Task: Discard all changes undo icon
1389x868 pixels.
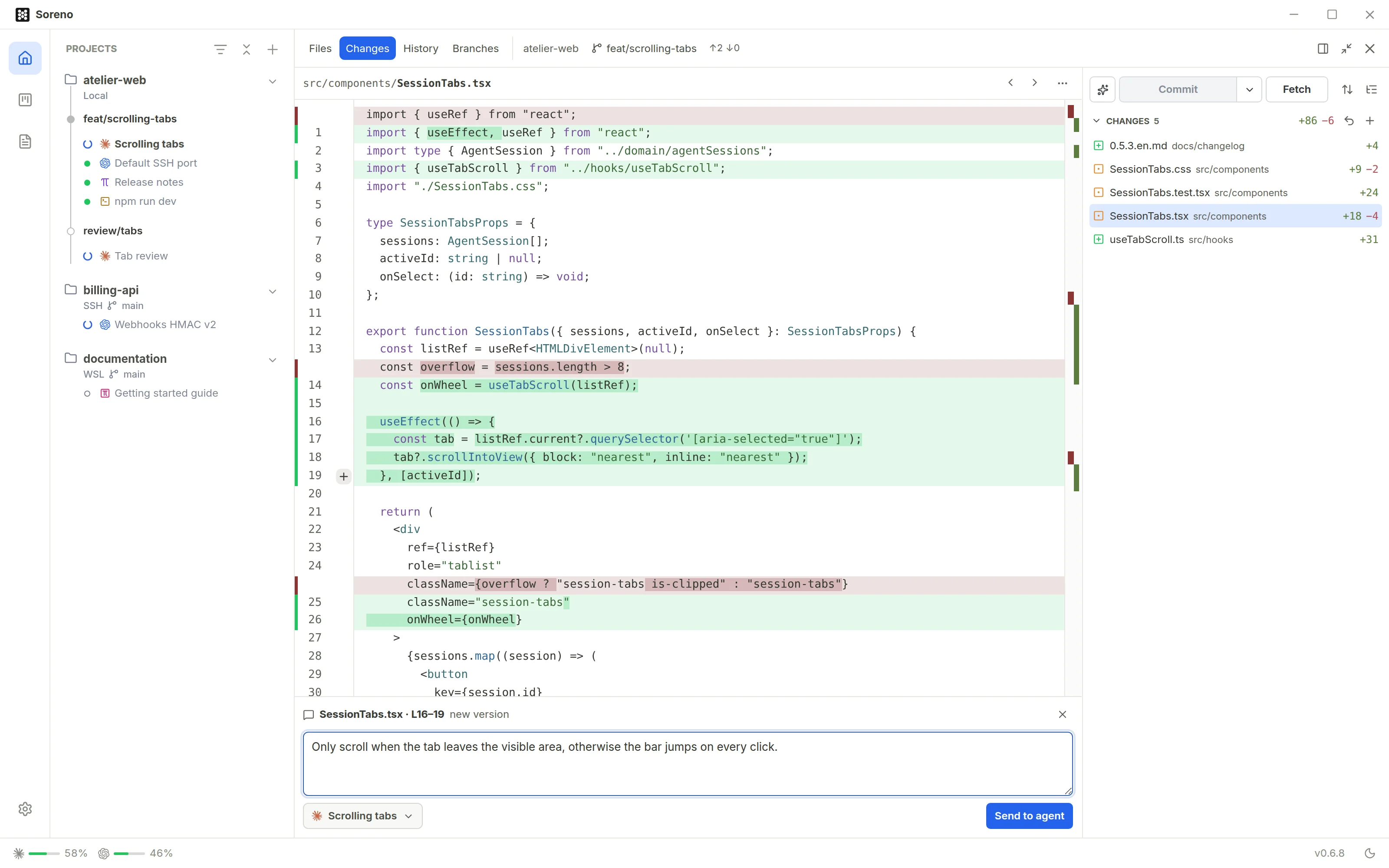Action: [x=1349, y=121]
